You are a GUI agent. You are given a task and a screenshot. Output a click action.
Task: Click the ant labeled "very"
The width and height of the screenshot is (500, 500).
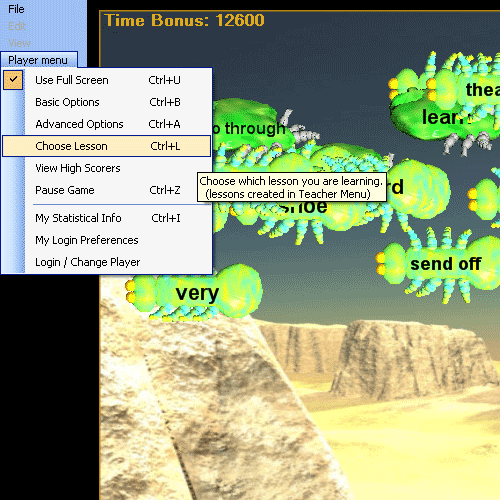tap(194, 292)
